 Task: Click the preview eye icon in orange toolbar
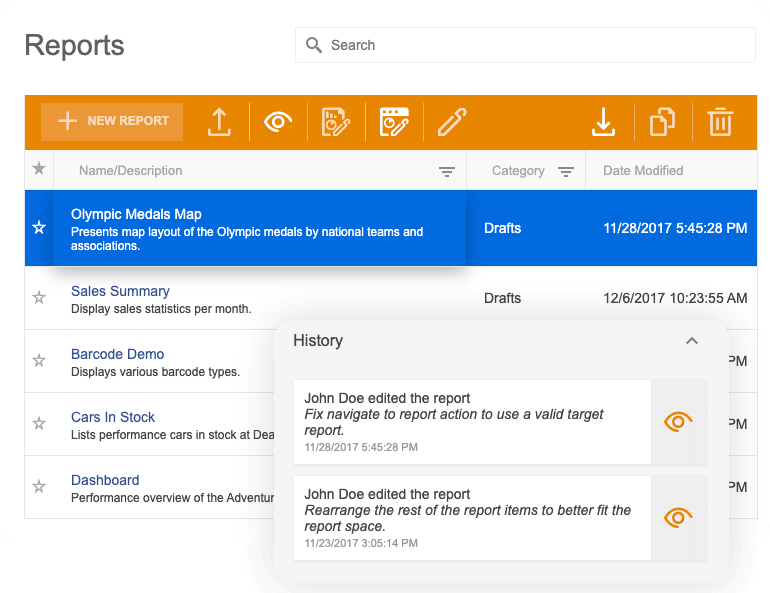click(x=277, y=122)
